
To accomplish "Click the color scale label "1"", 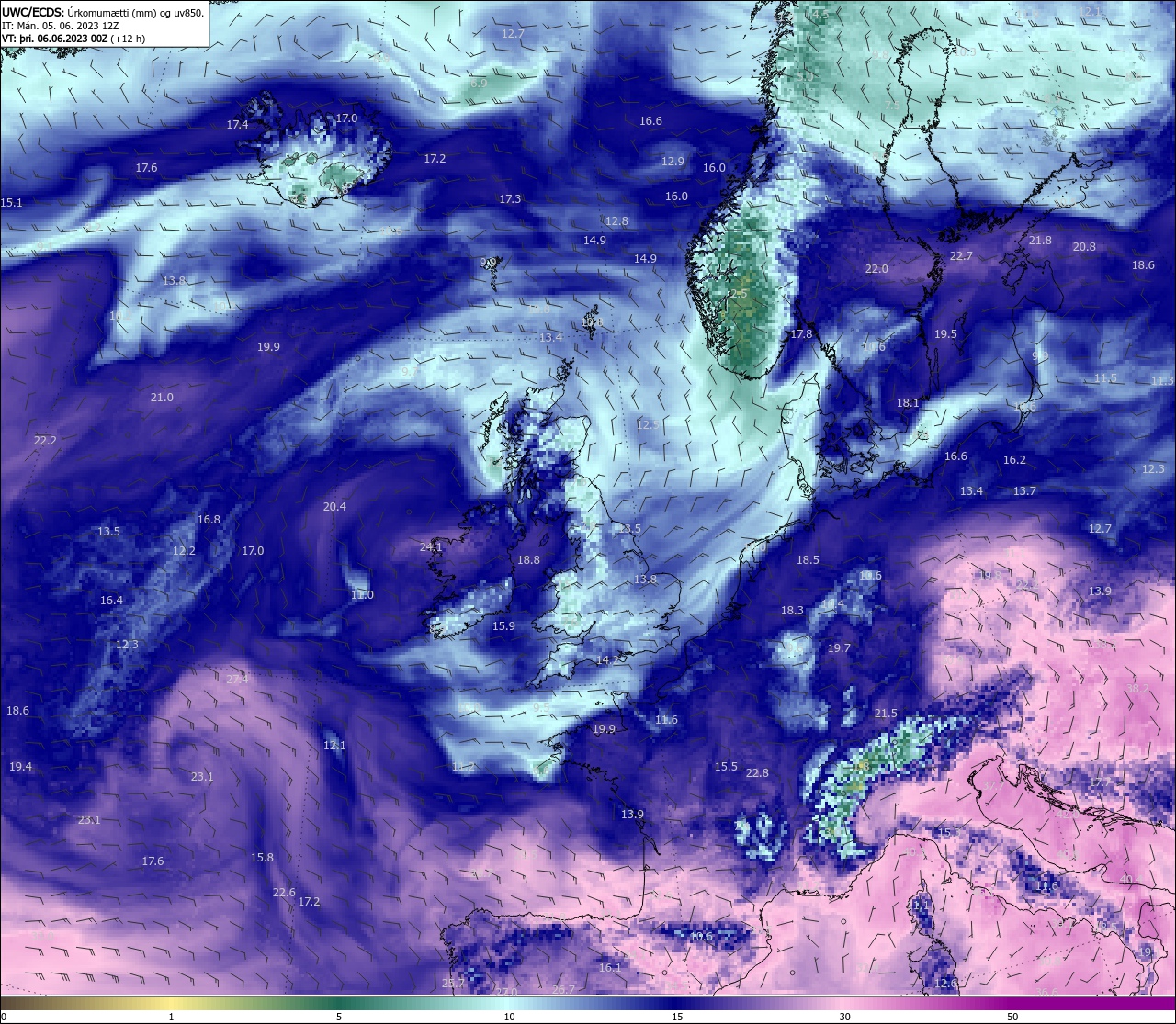I will 172,1017.
